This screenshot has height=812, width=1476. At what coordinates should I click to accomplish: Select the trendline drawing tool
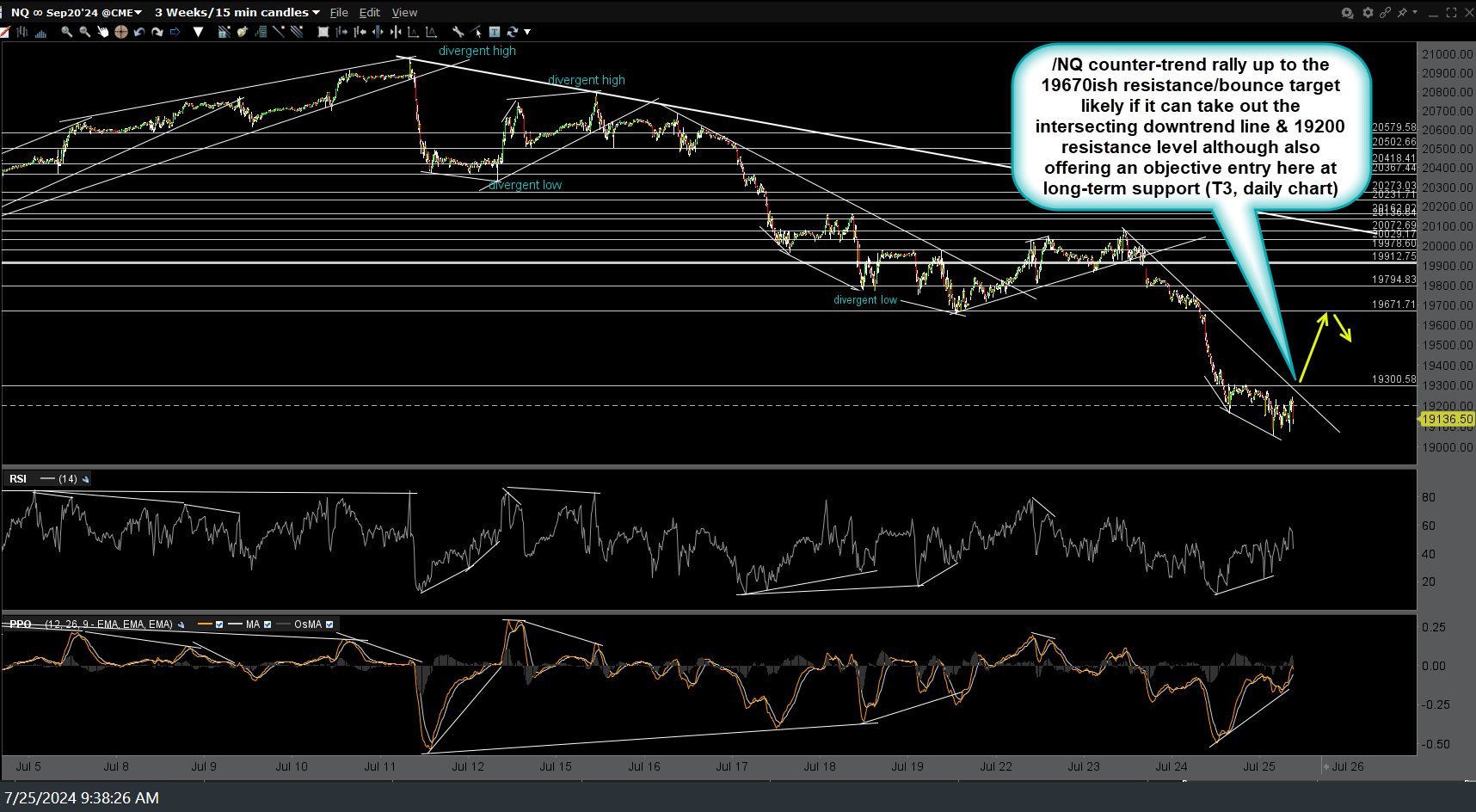[279, 32]
